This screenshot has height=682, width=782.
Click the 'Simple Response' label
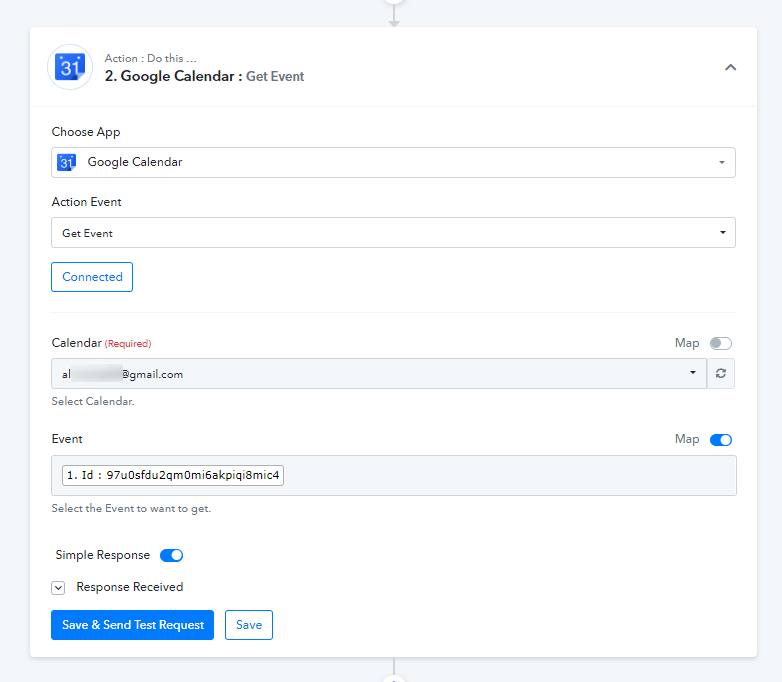[103, 555]
